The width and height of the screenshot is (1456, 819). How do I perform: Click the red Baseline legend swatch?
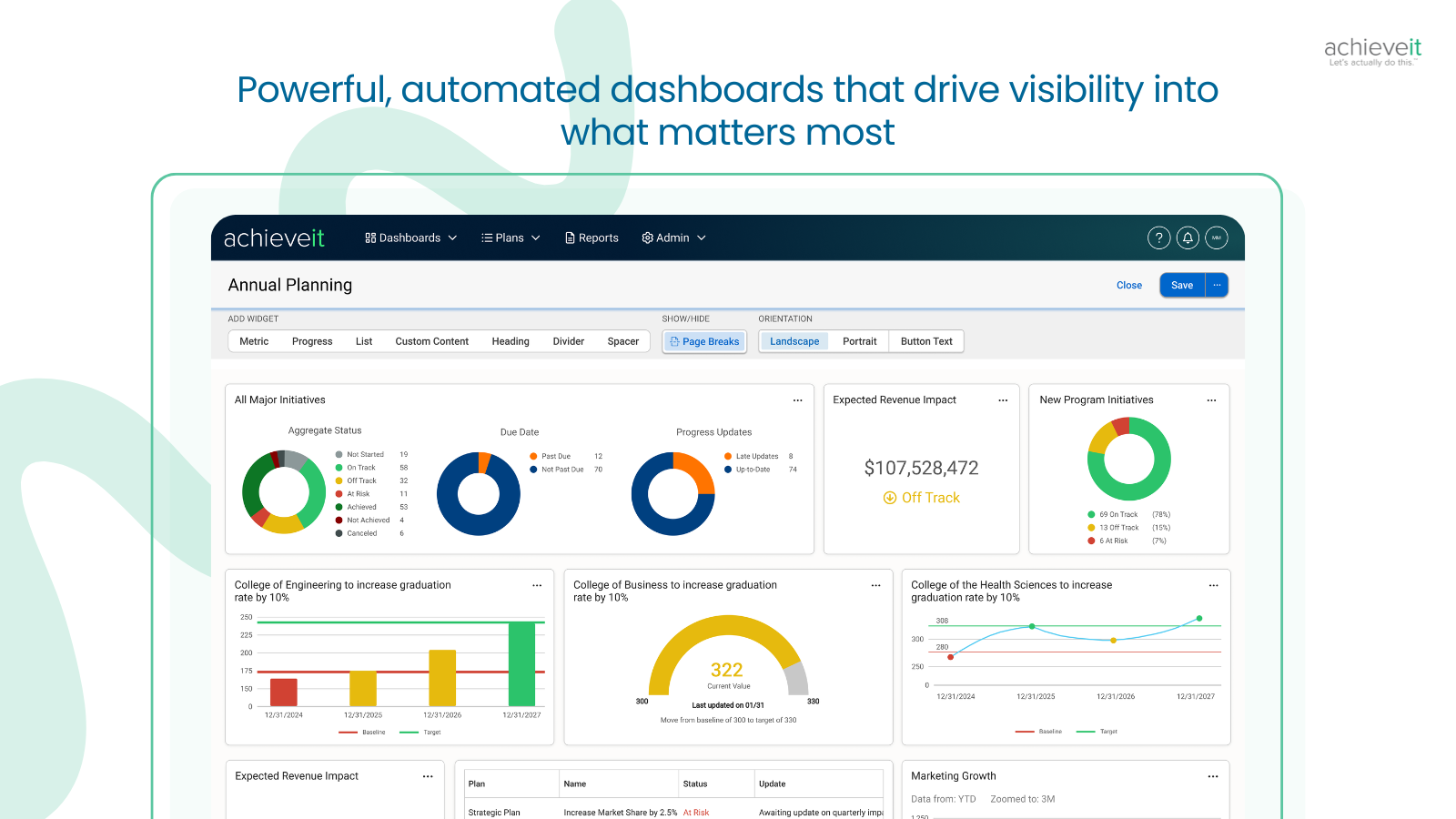349,732
